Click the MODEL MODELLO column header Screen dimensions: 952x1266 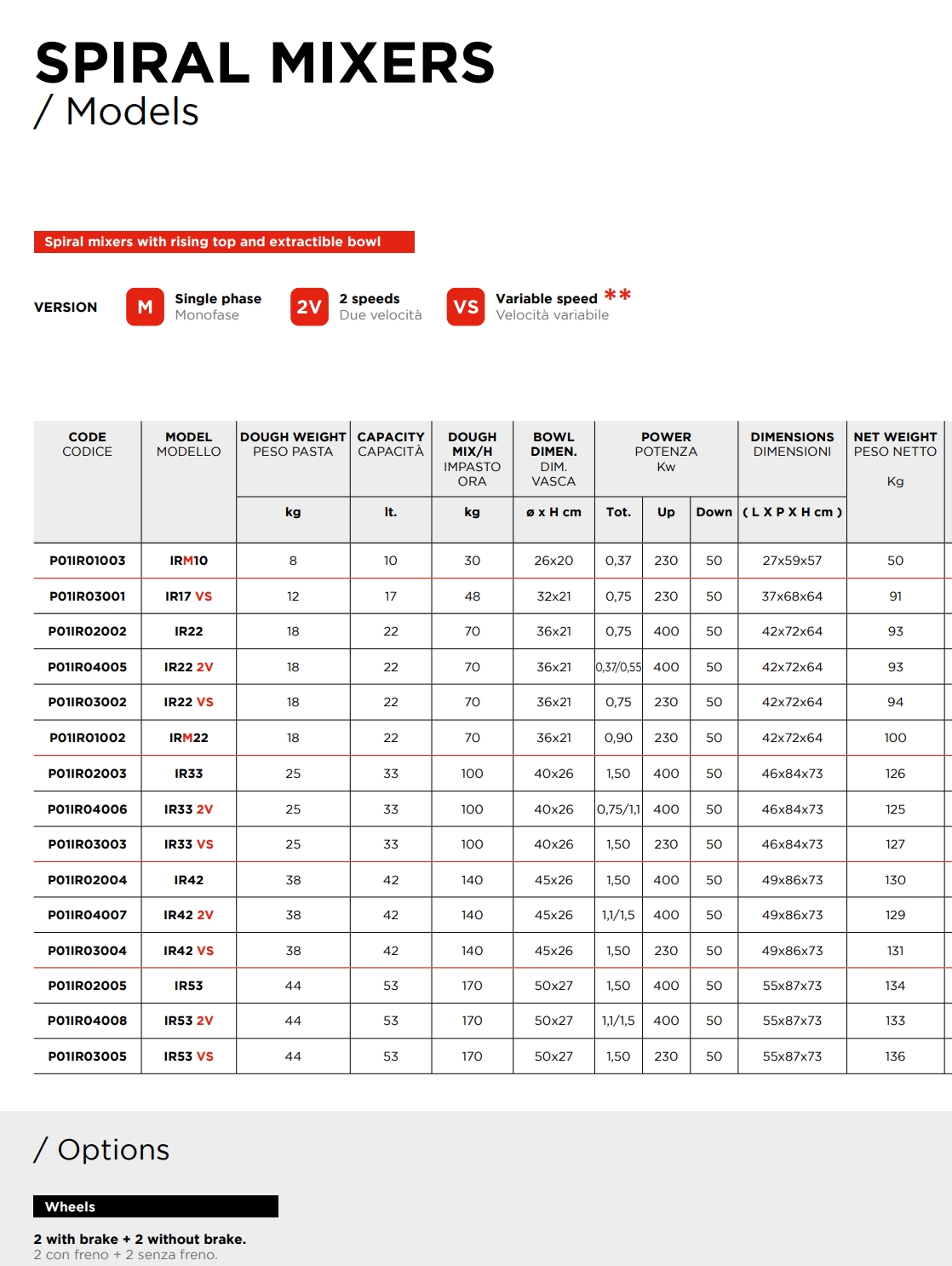coord(188,444)
